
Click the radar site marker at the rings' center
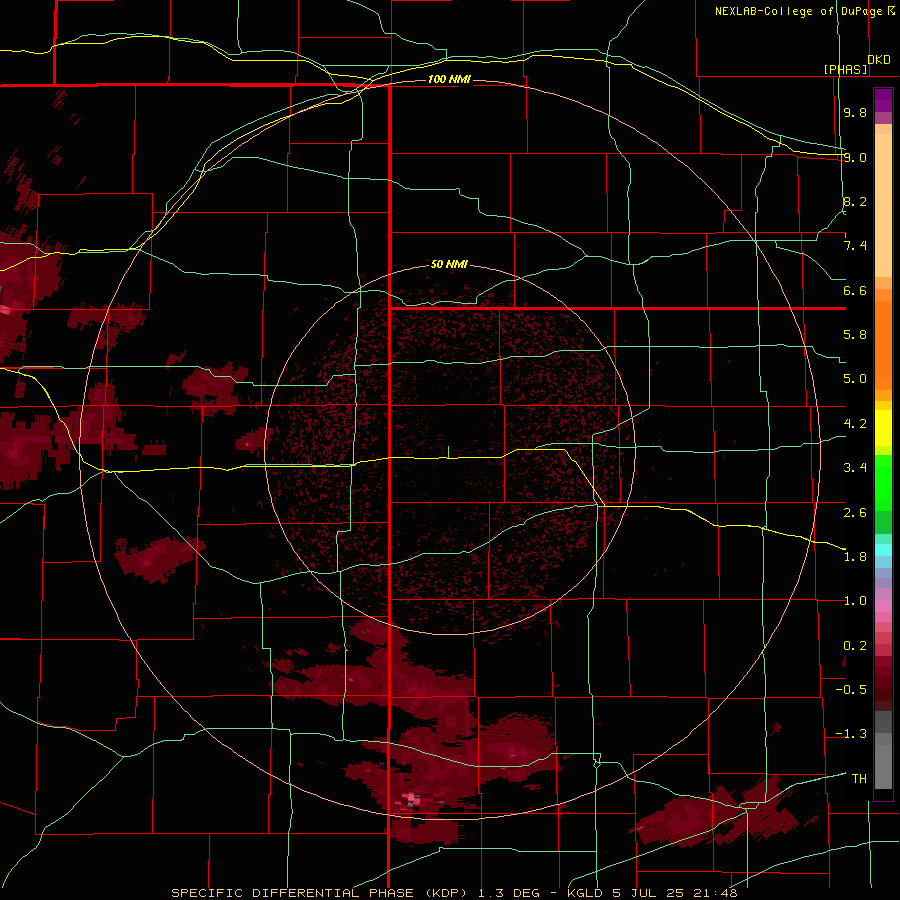click(449, 451)
